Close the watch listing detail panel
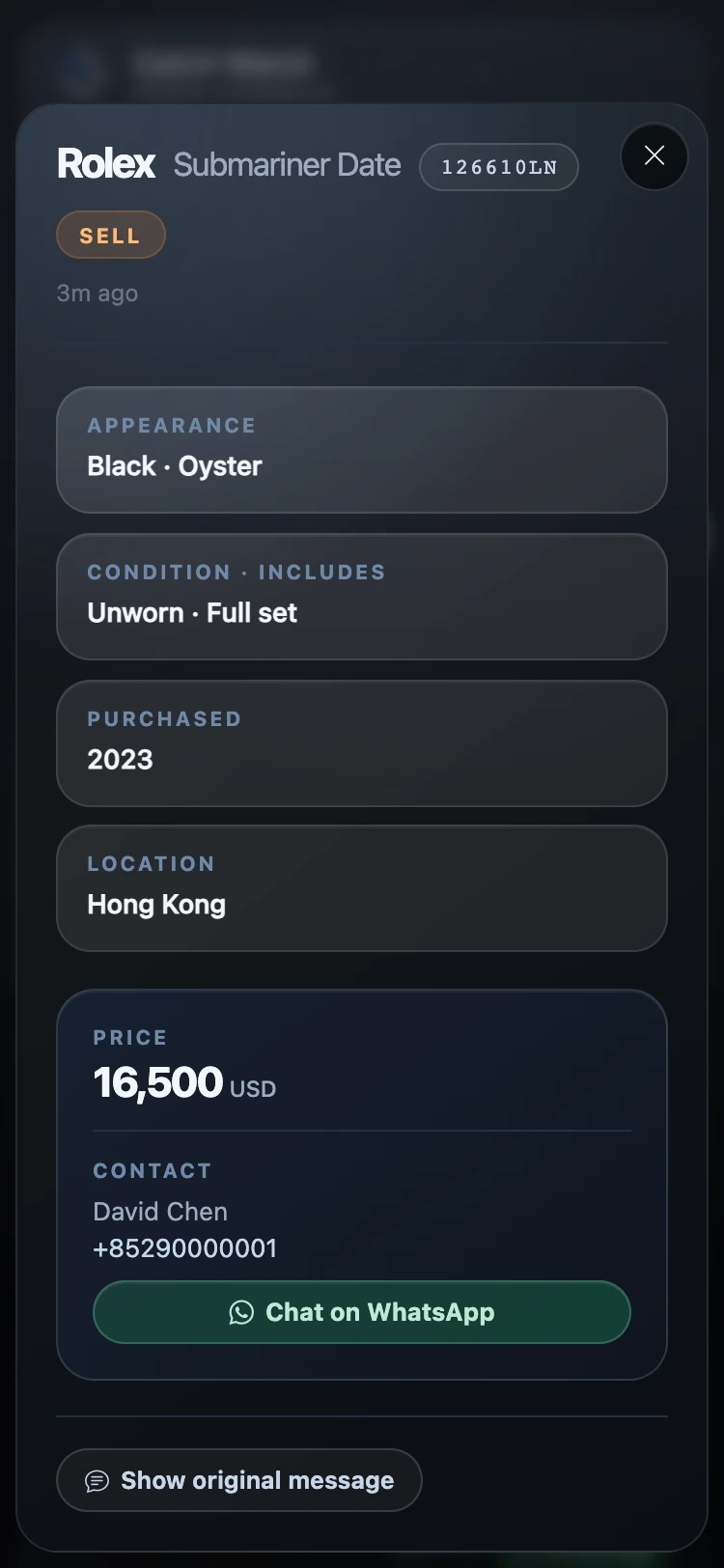The image size is (724, 1568). tap(654, 155)
